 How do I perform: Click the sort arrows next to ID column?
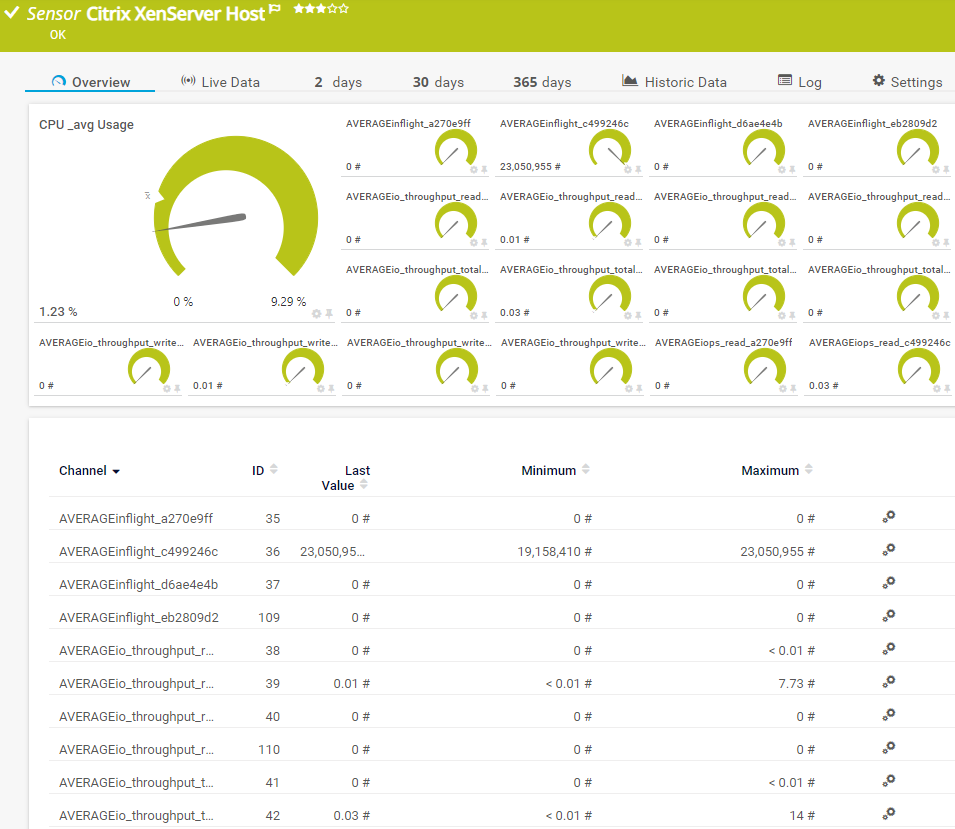point(274,470)
